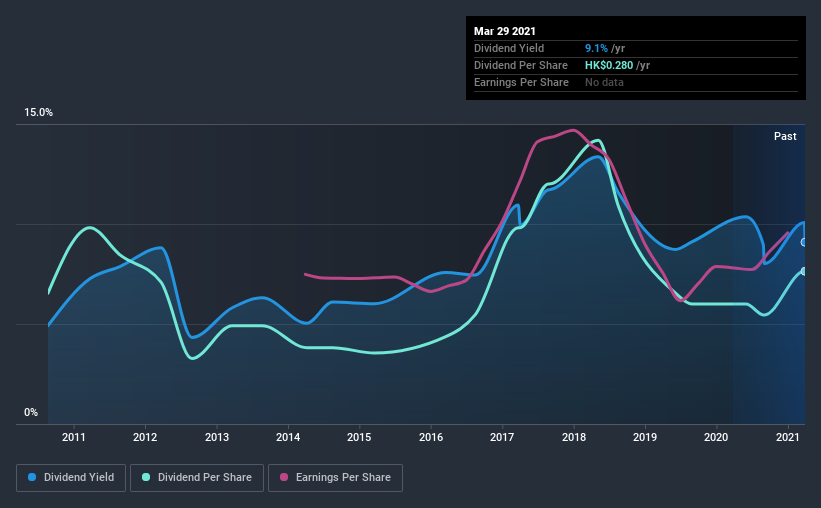This screenshot has height=508, width=821.
Task: Click the 2016 x-axis year label
Action: click(431, 437)
